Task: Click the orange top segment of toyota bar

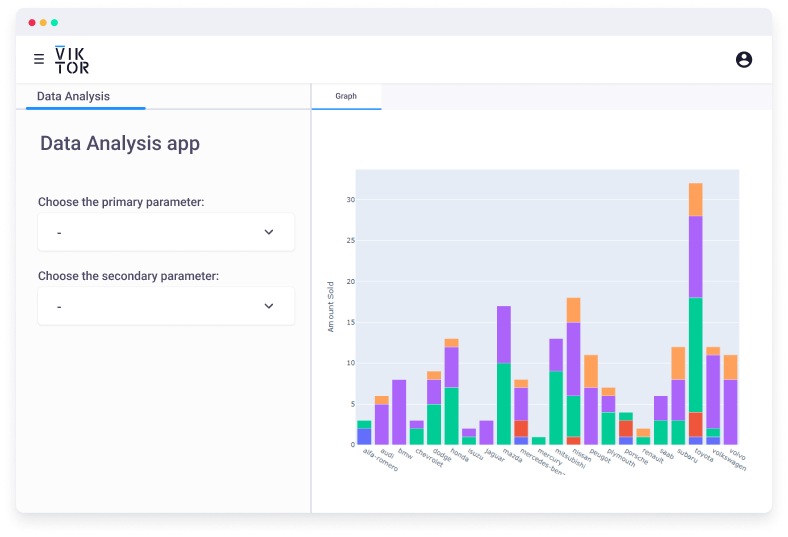Action: coord(696,199)
